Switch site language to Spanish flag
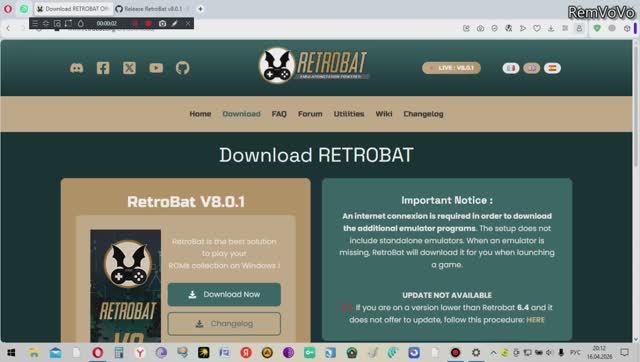Screen dimensions: 640x362 pyautogui.click(x=552, y=68)
